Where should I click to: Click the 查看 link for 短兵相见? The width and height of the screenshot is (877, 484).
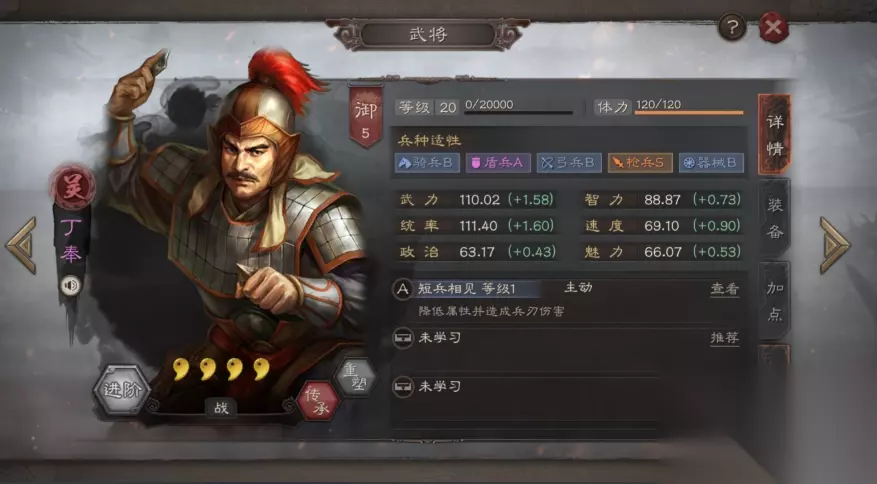[x=724, y=289]
